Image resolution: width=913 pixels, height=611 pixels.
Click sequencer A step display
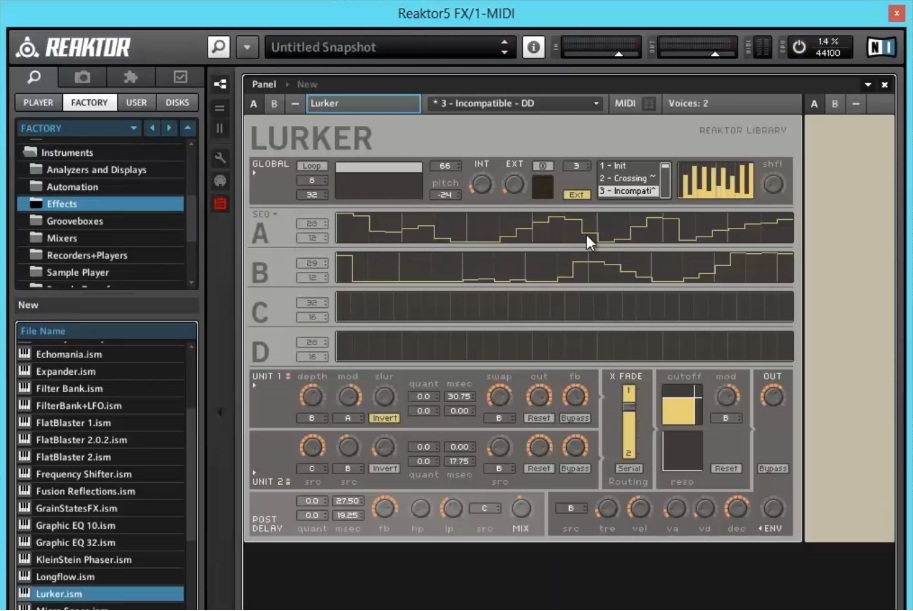(x=564, y=228)
